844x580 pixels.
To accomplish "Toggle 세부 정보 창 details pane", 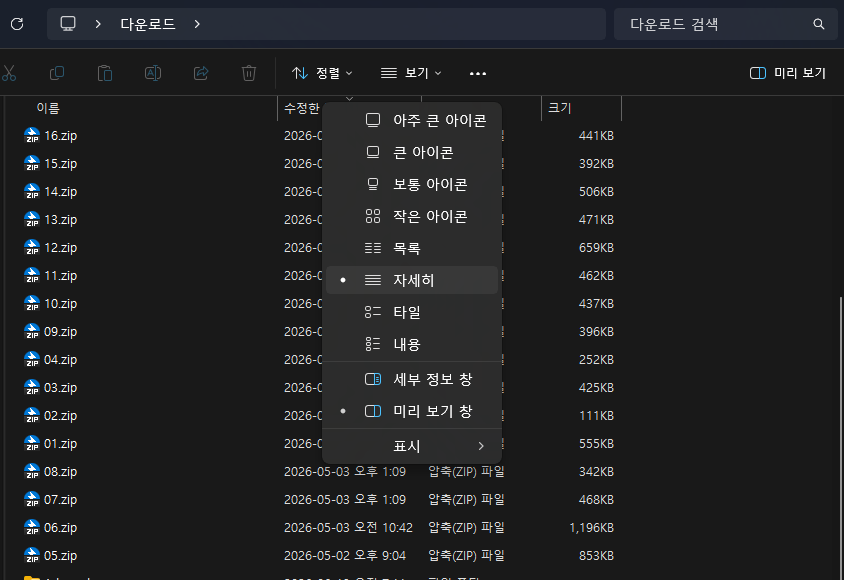I will point(412,379).
